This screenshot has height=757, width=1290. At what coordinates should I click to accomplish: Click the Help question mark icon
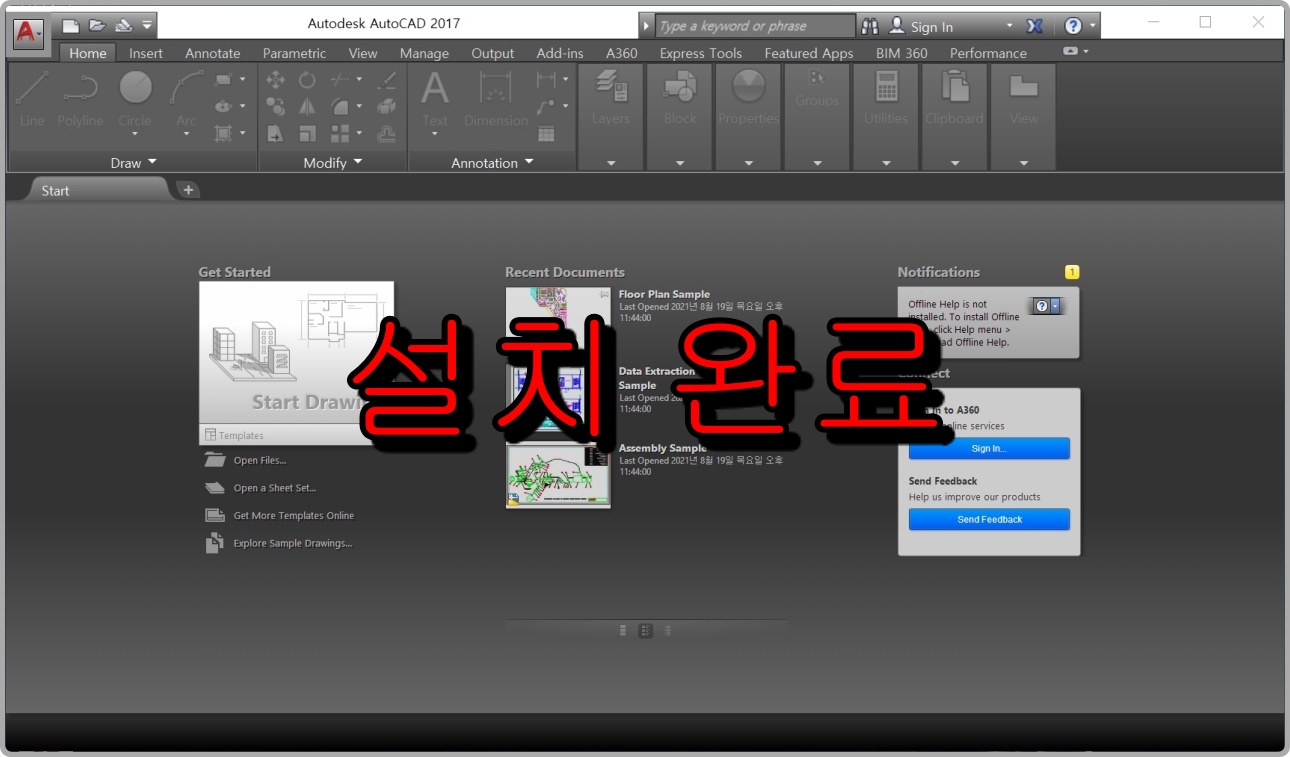tap(1073, 26)
